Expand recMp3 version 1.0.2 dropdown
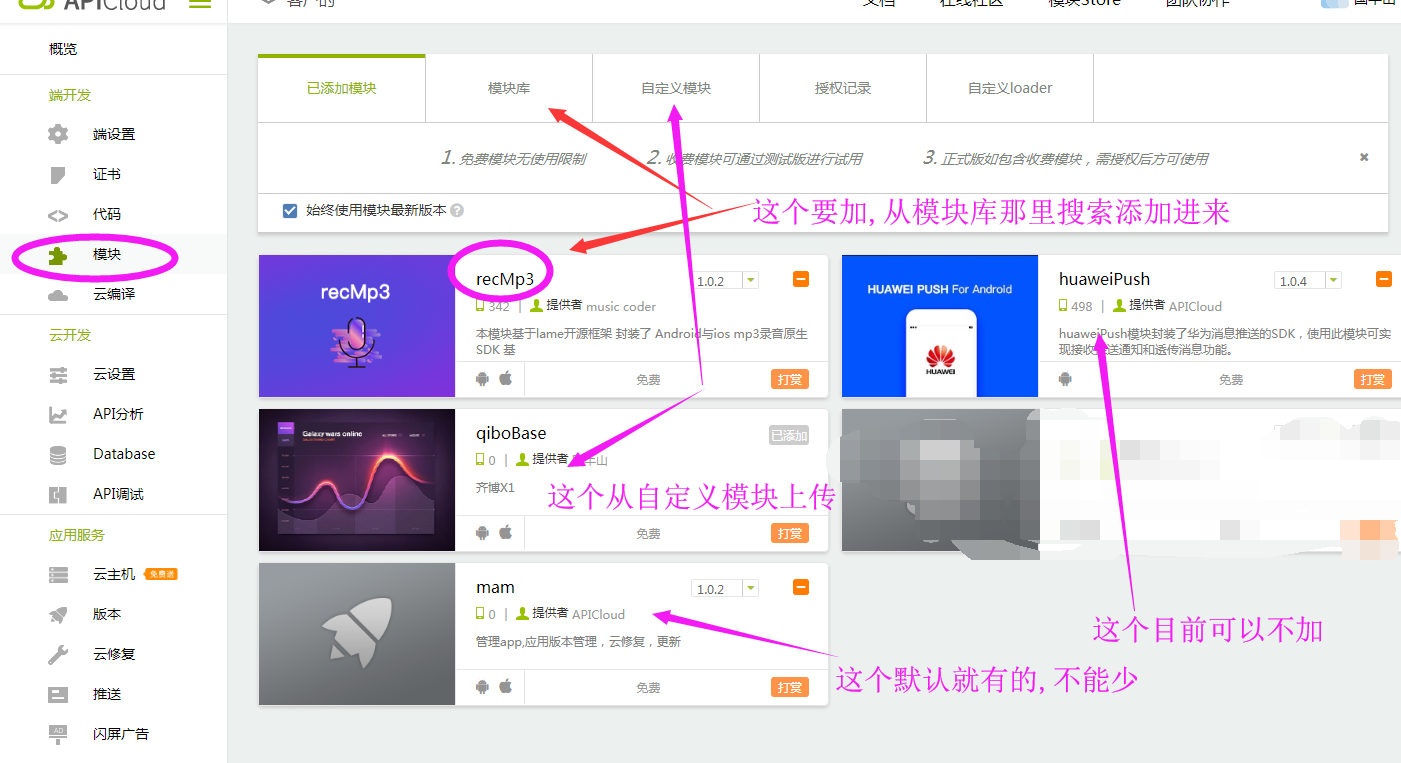 [x=750, y=281]
